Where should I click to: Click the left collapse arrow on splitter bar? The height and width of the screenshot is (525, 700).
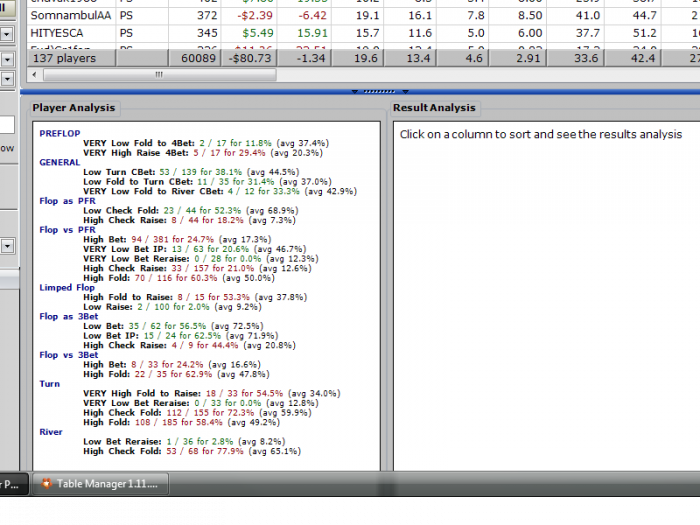coord(354,91)
